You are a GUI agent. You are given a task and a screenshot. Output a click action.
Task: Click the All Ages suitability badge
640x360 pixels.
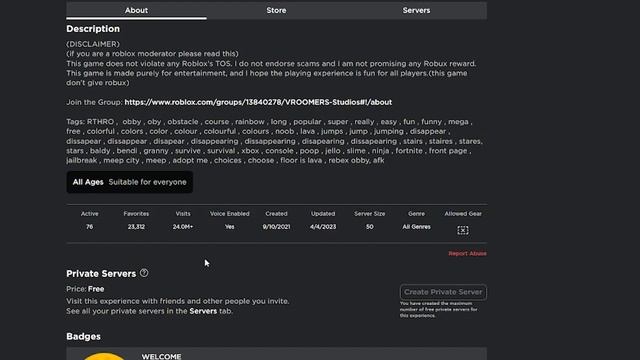130,182
